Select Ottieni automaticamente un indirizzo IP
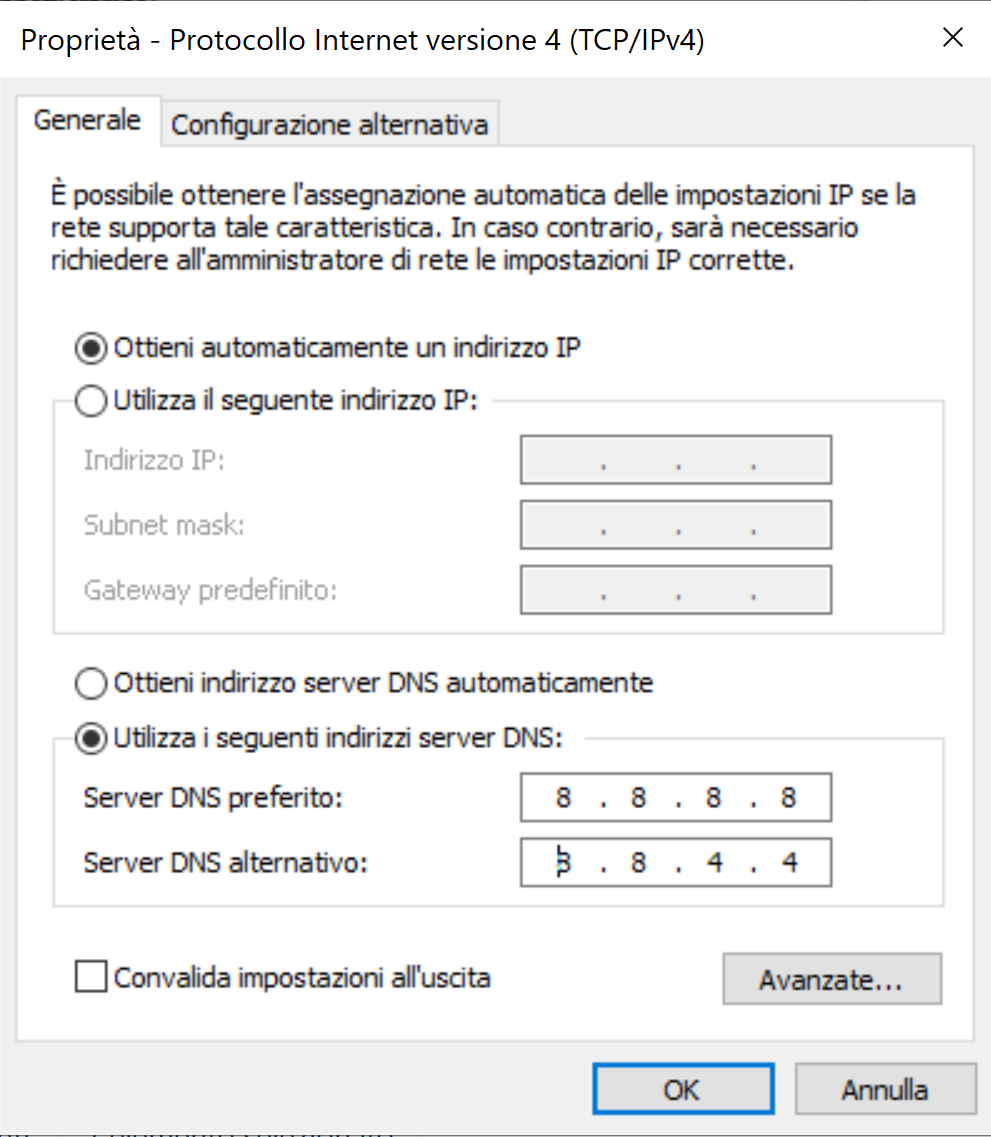 click(x=91, y=348)
